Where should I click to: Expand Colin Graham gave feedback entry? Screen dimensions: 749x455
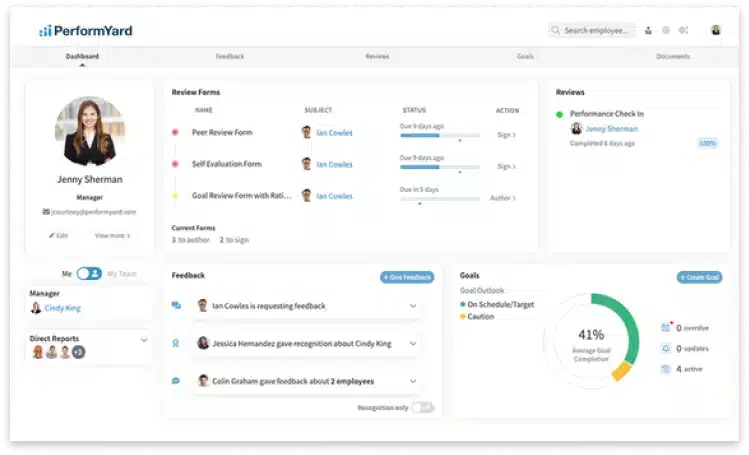tap(412, 381)
